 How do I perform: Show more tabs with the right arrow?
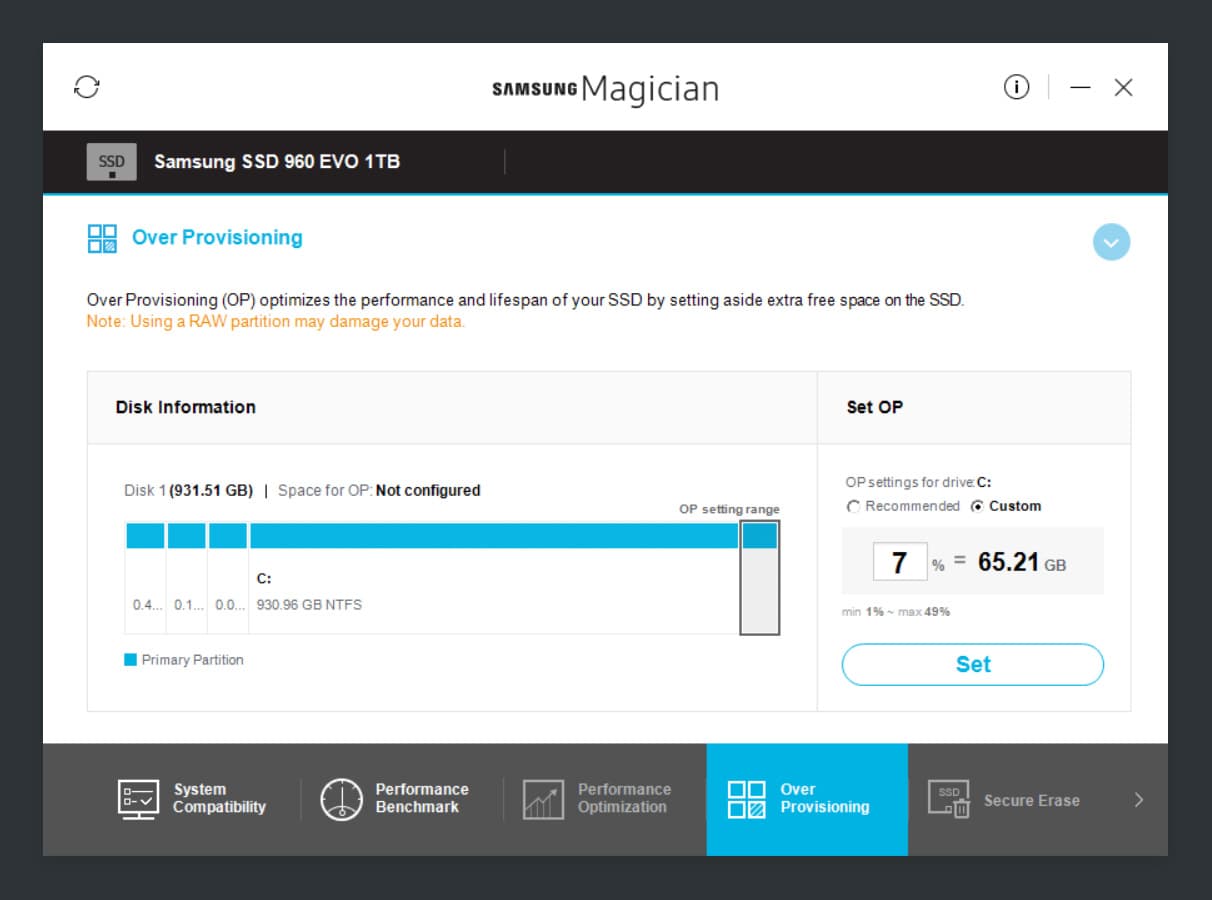point(1138,800)
